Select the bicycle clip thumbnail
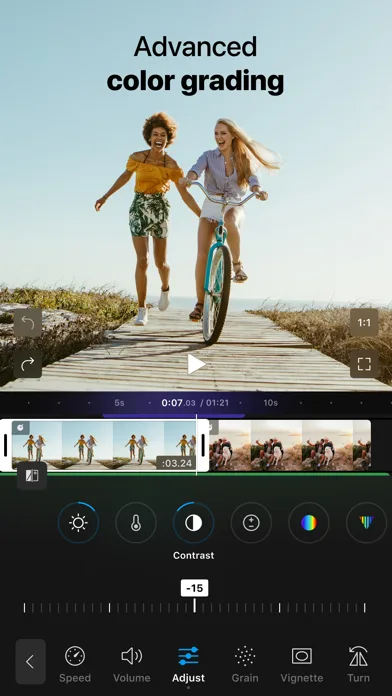The width and height of the screenshot is (392, 696). click(x=104, y=445)
